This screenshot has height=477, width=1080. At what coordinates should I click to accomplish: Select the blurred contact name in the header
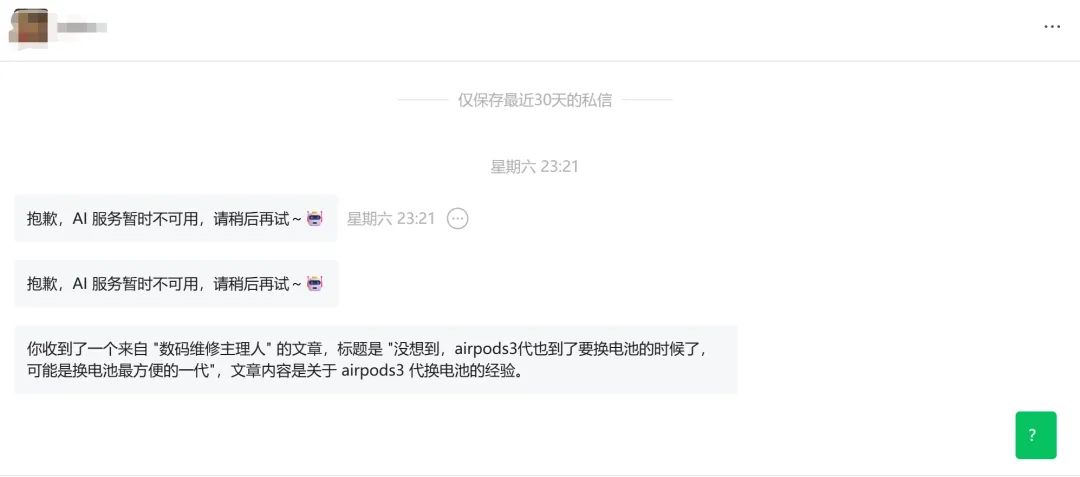pos(81,28)
